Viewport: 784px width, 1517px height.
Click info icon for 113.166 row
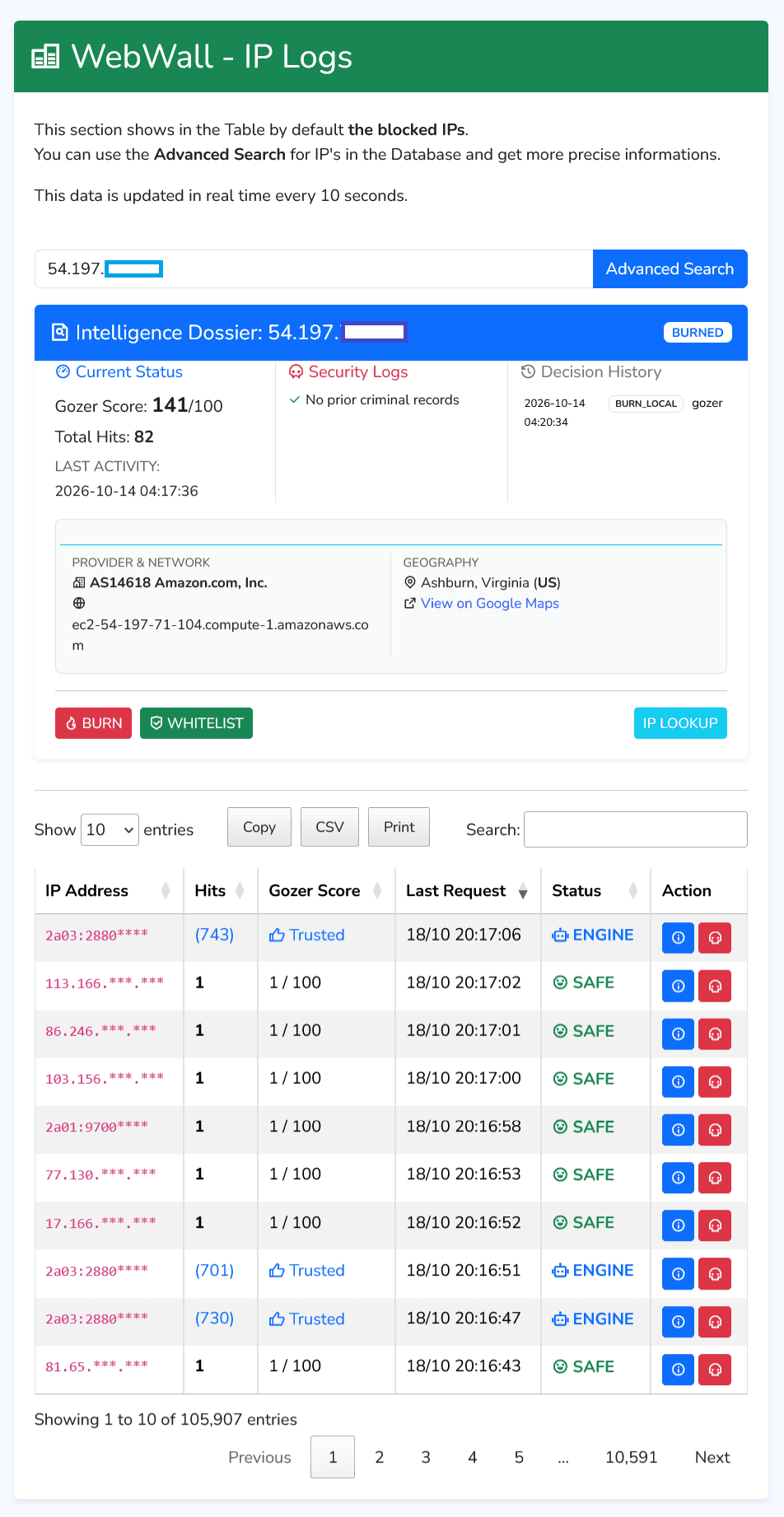click(x=678, y=986)
